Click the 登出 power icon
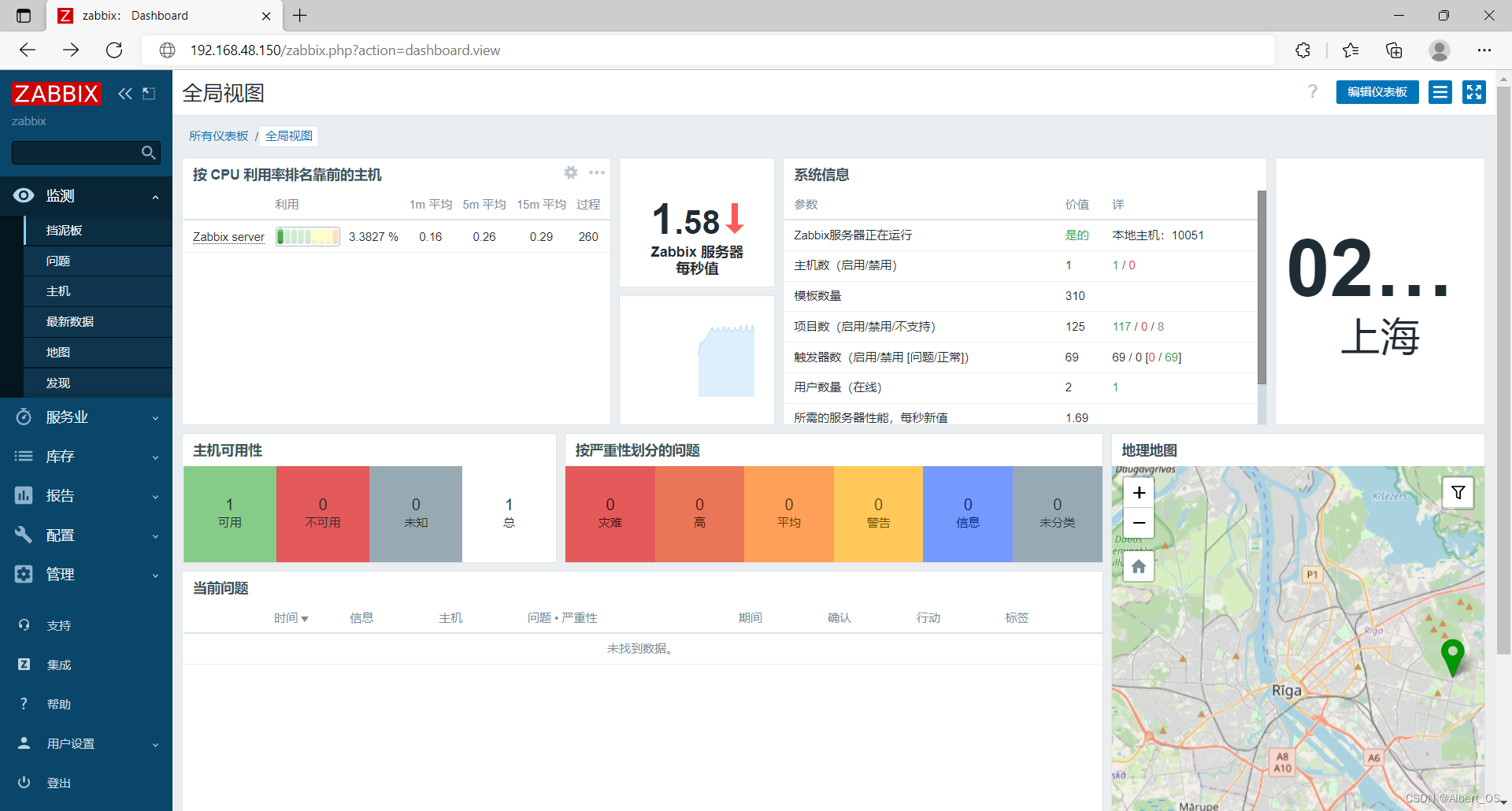The image size is (1512, 811). coord(24,783)
